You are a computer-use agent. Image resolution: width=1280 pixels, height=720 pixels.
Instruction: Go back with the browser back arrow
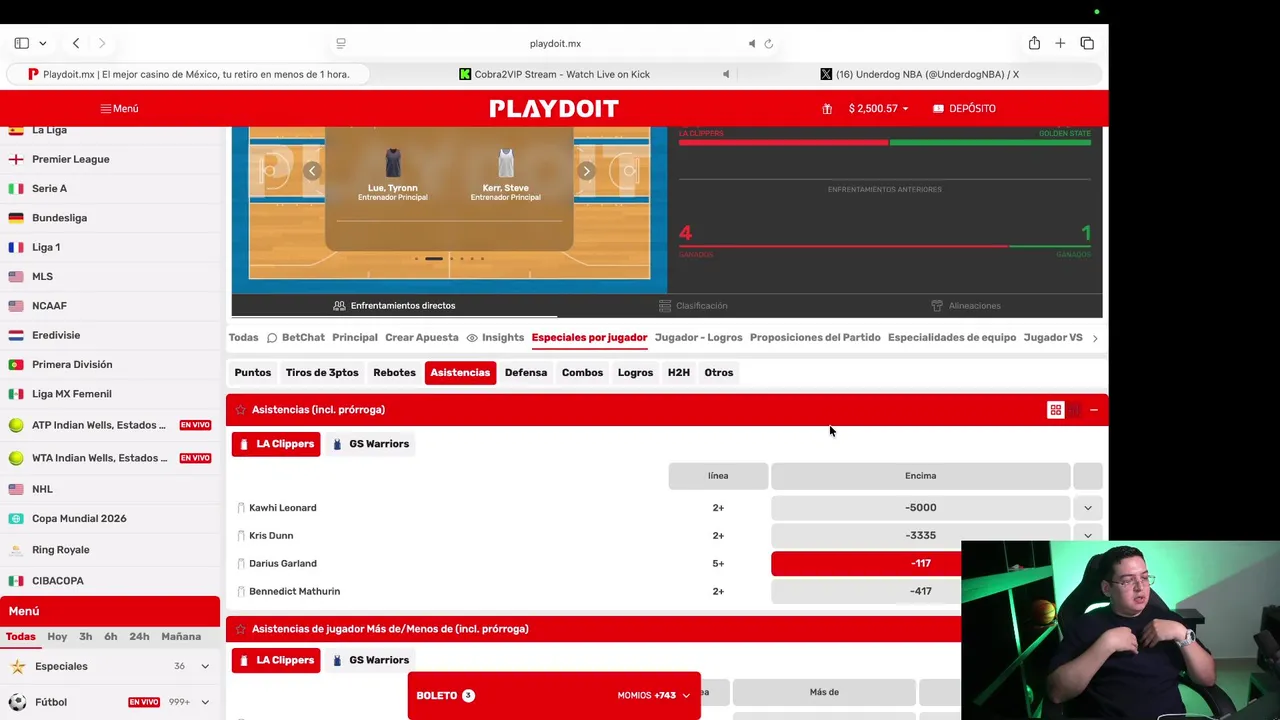pos(76,43)
